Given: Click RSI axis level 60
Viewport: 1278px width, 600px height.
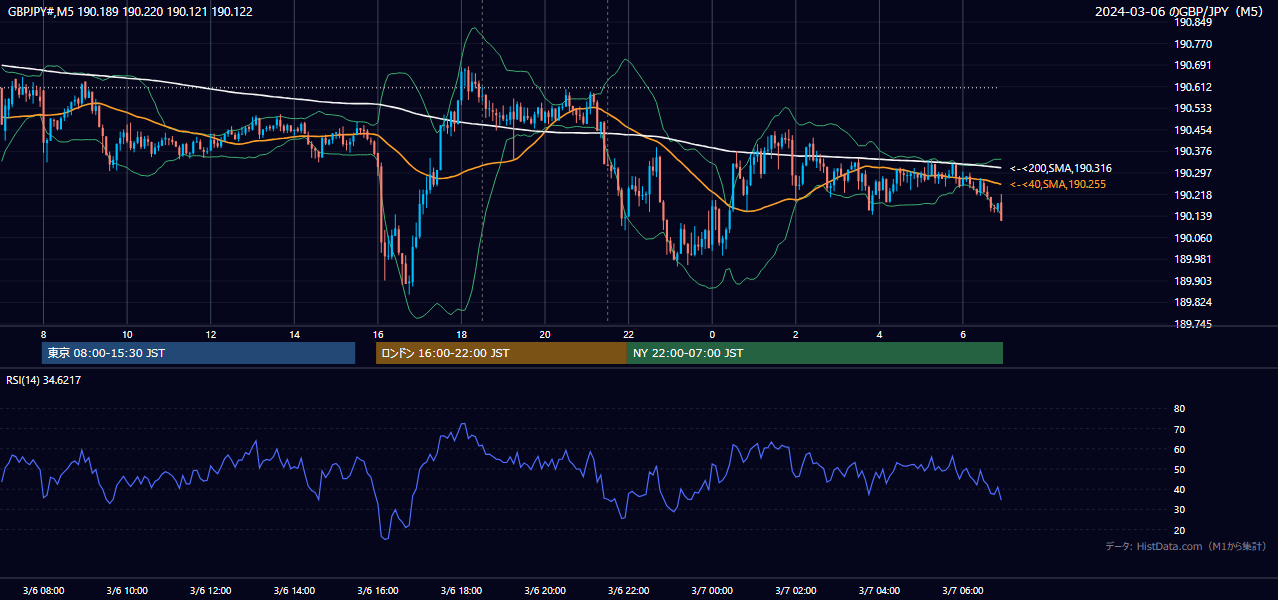Looking at the screenshot, I should [x=1180, y=450].
